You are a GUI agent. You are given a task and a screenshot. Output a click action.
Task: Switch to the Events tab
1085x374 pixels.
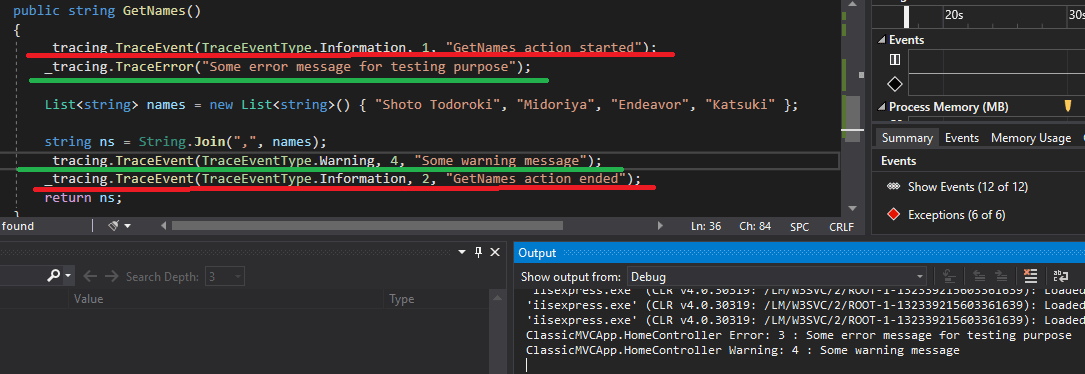(962, 138)
